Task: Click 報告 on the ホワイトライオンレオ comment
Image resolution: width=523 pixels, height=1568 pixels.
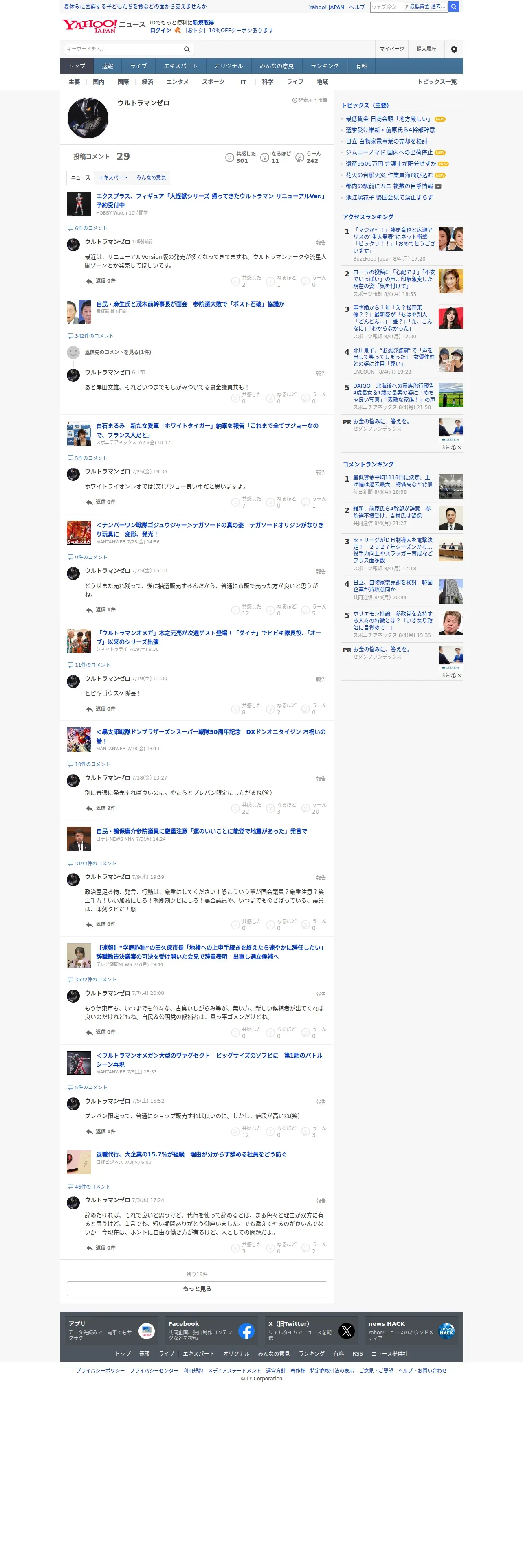Action: (x=321, y=473)
